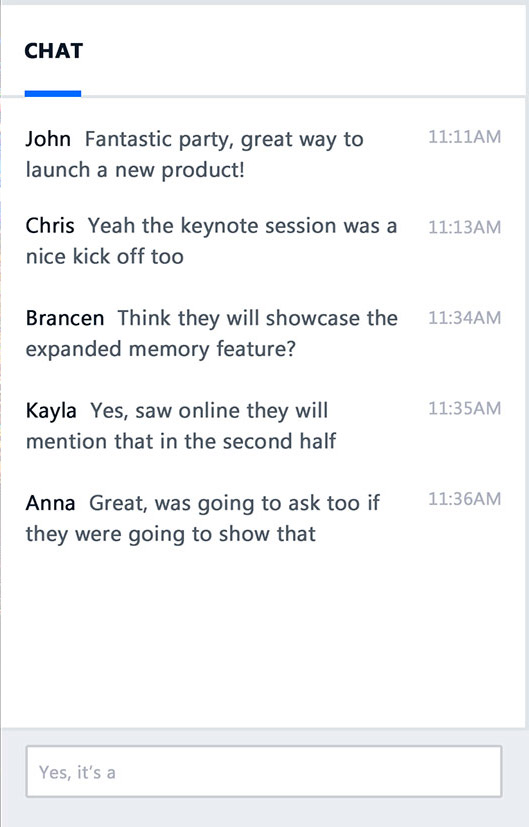Screen dimensions: 529x827
Task: Click the 11:35AM timestamp
Action: tap(464, 409)
